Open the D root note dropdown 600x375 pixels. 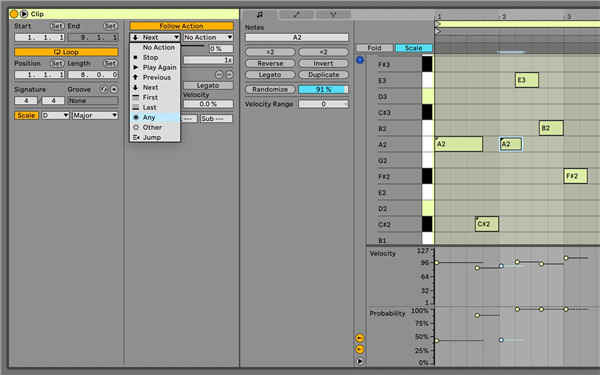point(55,115)
